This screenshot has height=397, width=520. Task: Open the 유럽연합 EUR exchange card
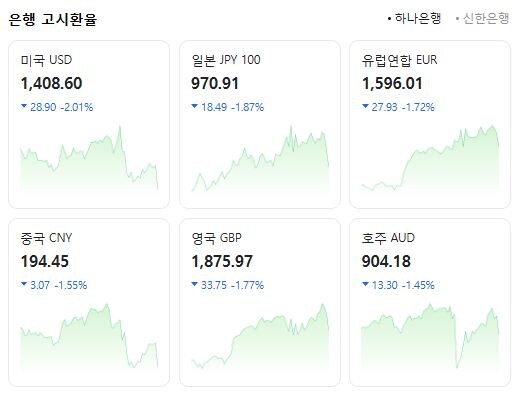pyautogui.click(x=430, y=125)
